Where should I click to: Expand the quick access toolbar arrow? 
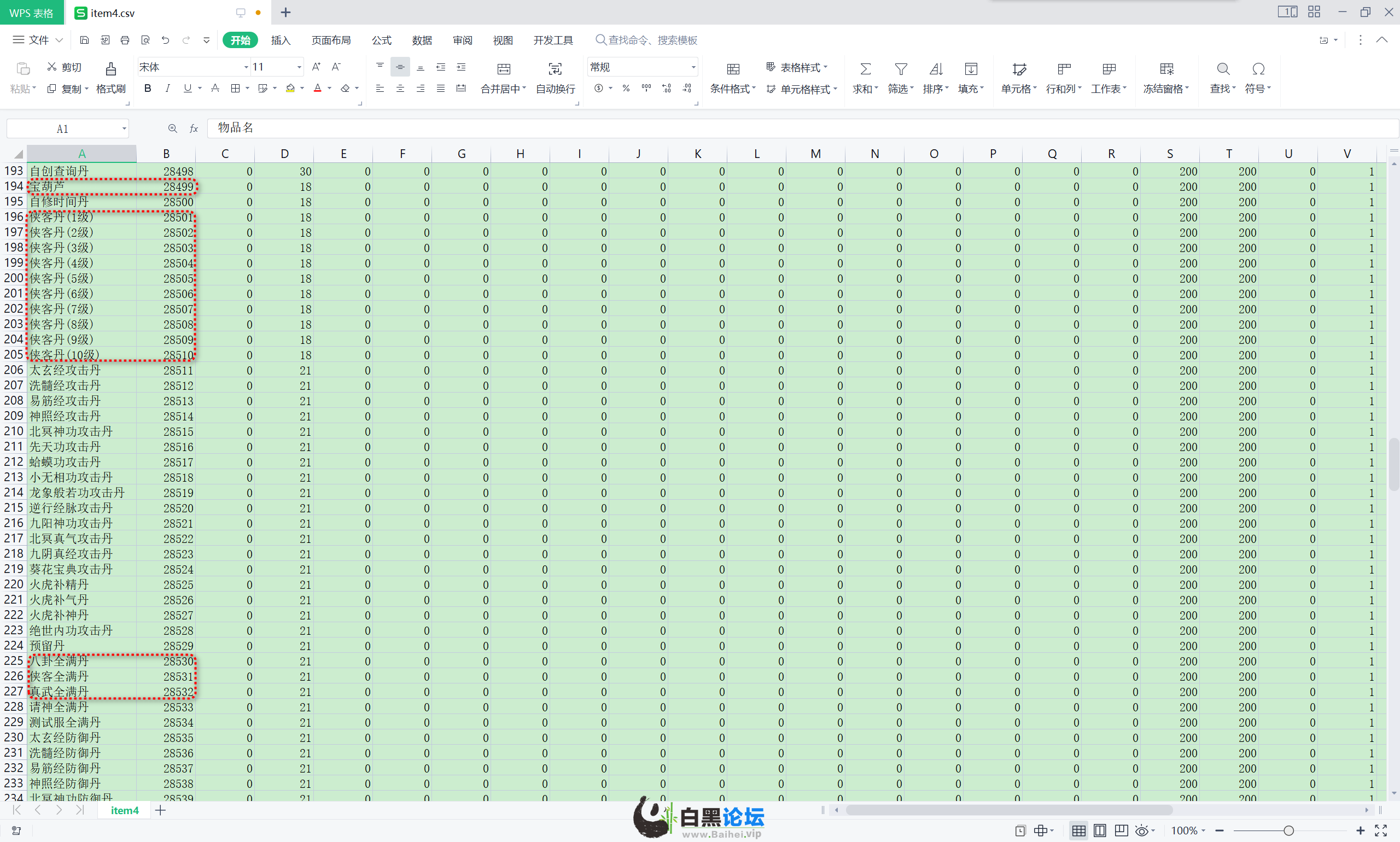click(207, 40)
